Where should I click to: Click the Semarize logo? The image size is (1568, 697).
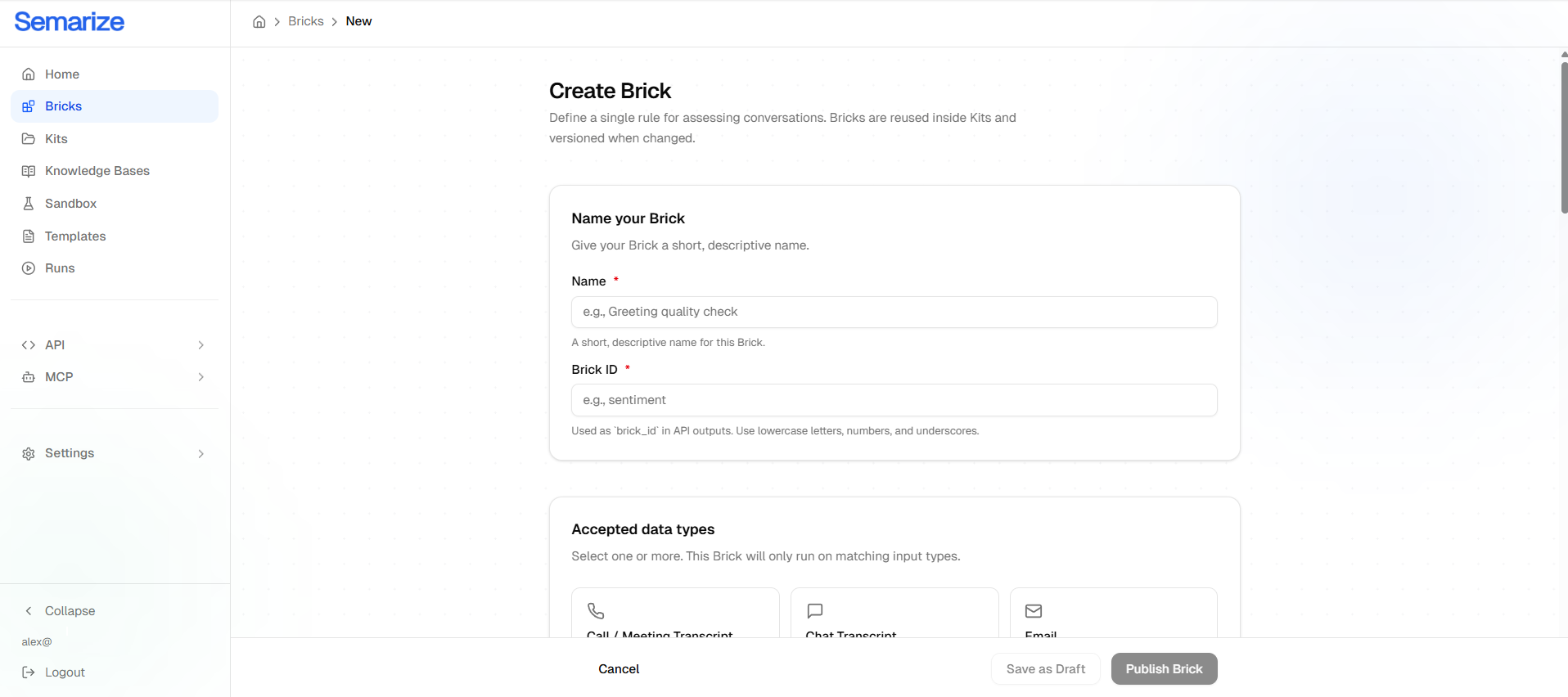70,22
